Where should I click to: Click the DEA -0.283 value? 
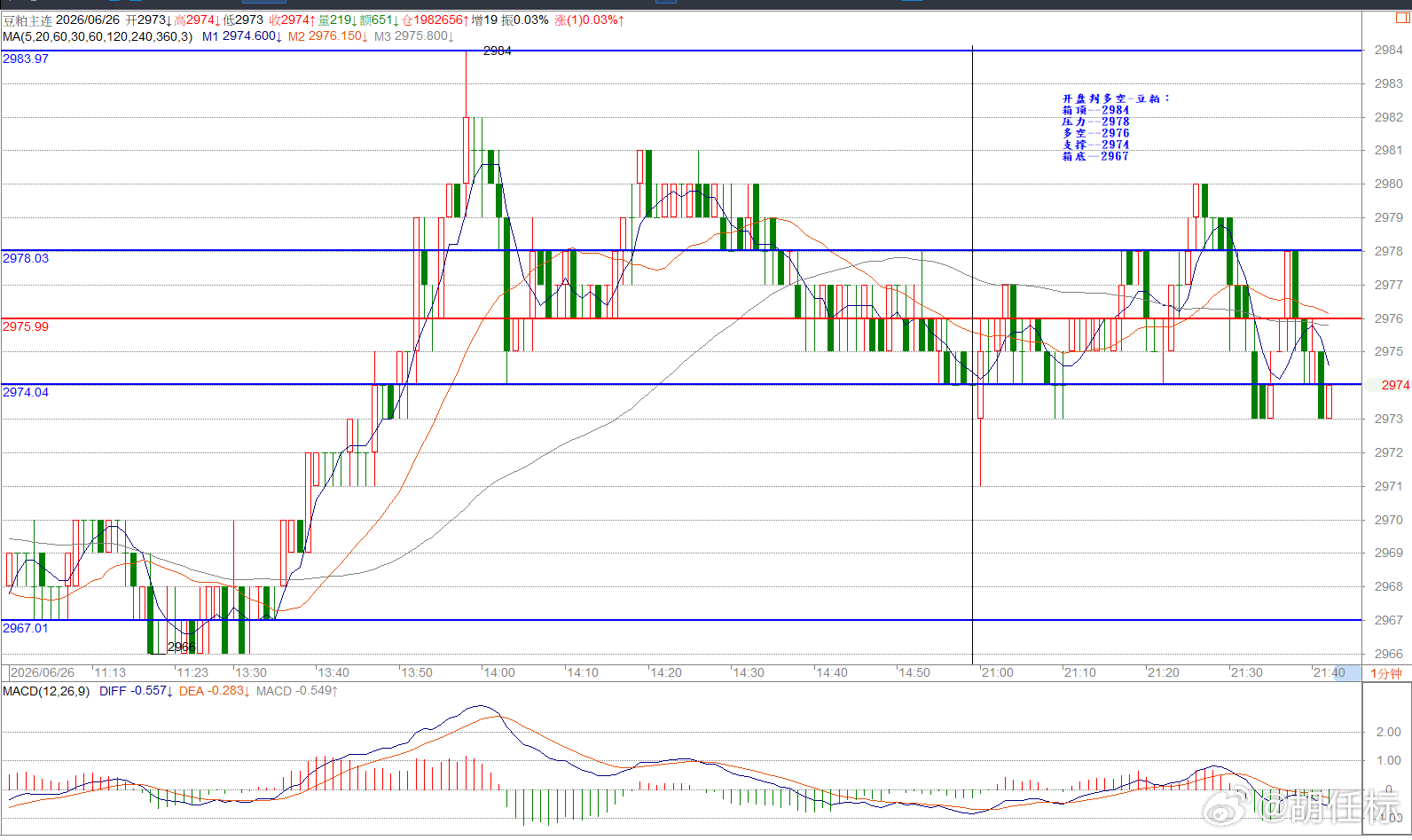(215, 691)
